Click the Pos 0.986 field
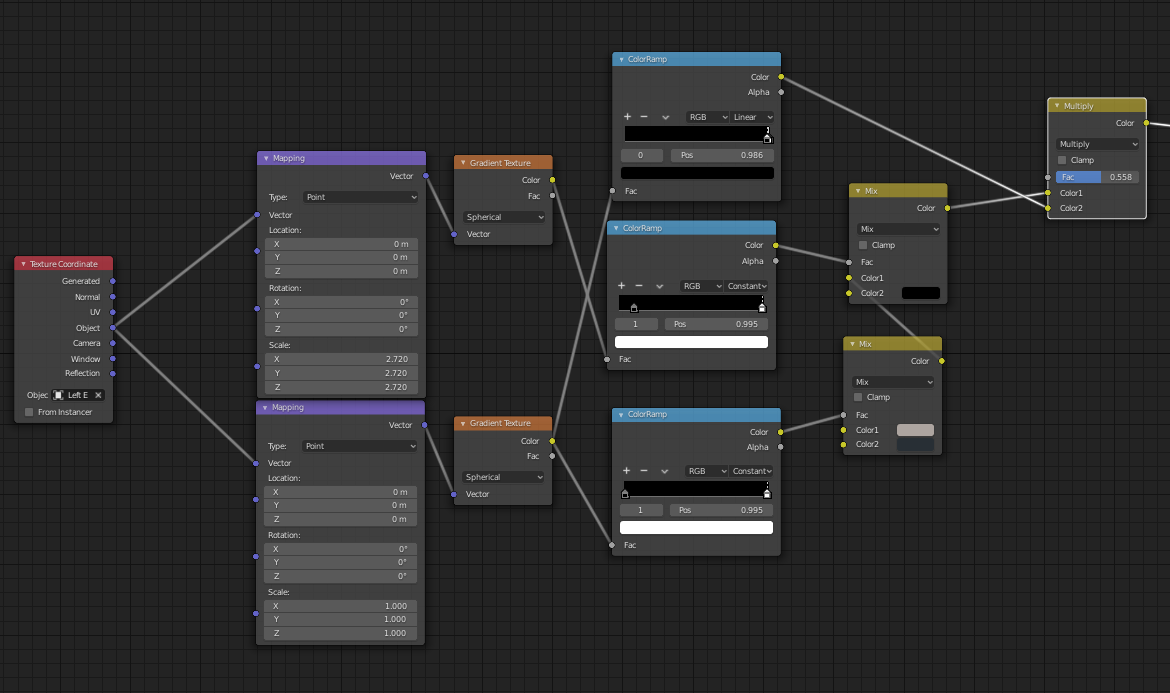The width and height of the screenshot is (1170, 693). [722, 155]
